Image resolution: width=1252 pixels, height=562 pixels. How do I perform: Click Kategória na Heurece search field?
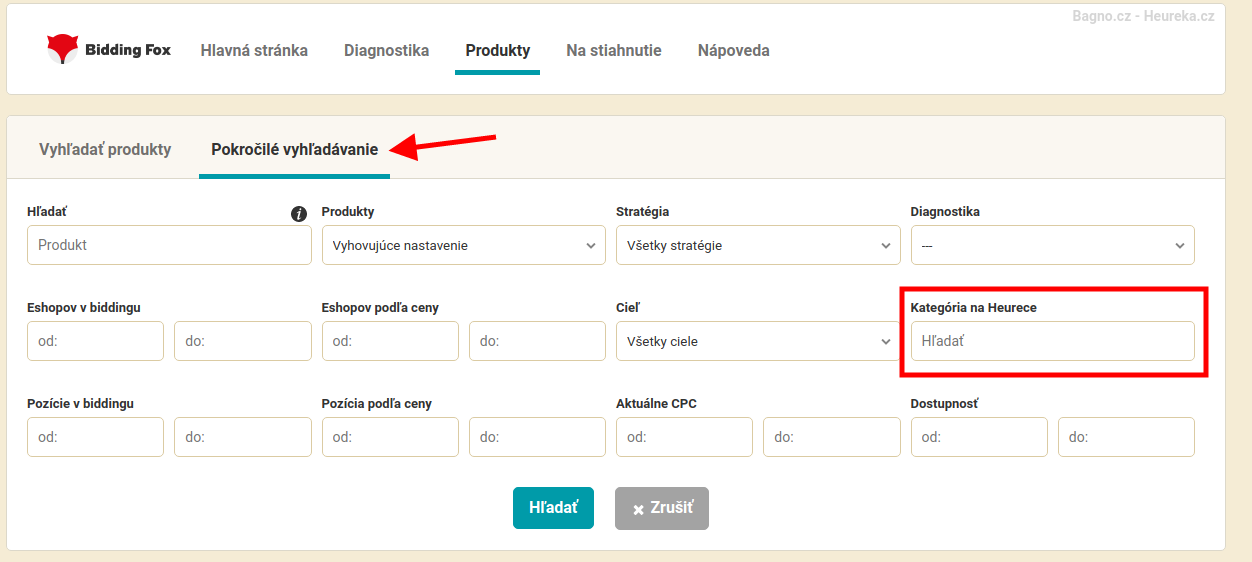pos(1053,341)
